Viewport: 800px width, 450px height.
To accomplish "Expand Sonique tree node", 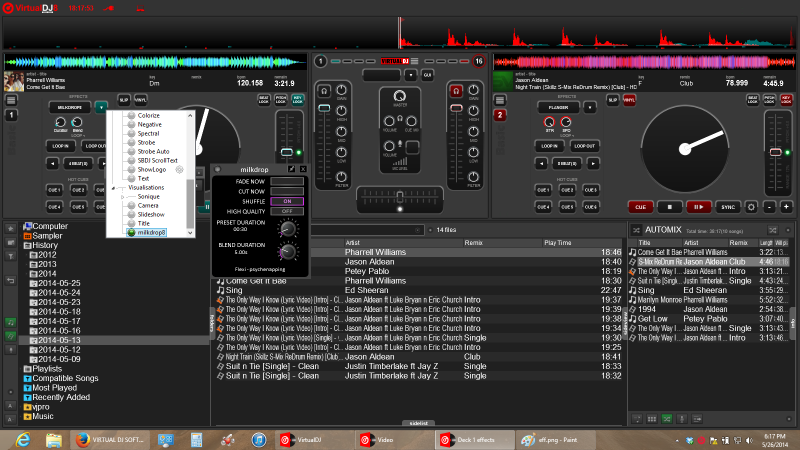I will click(122, 197).
